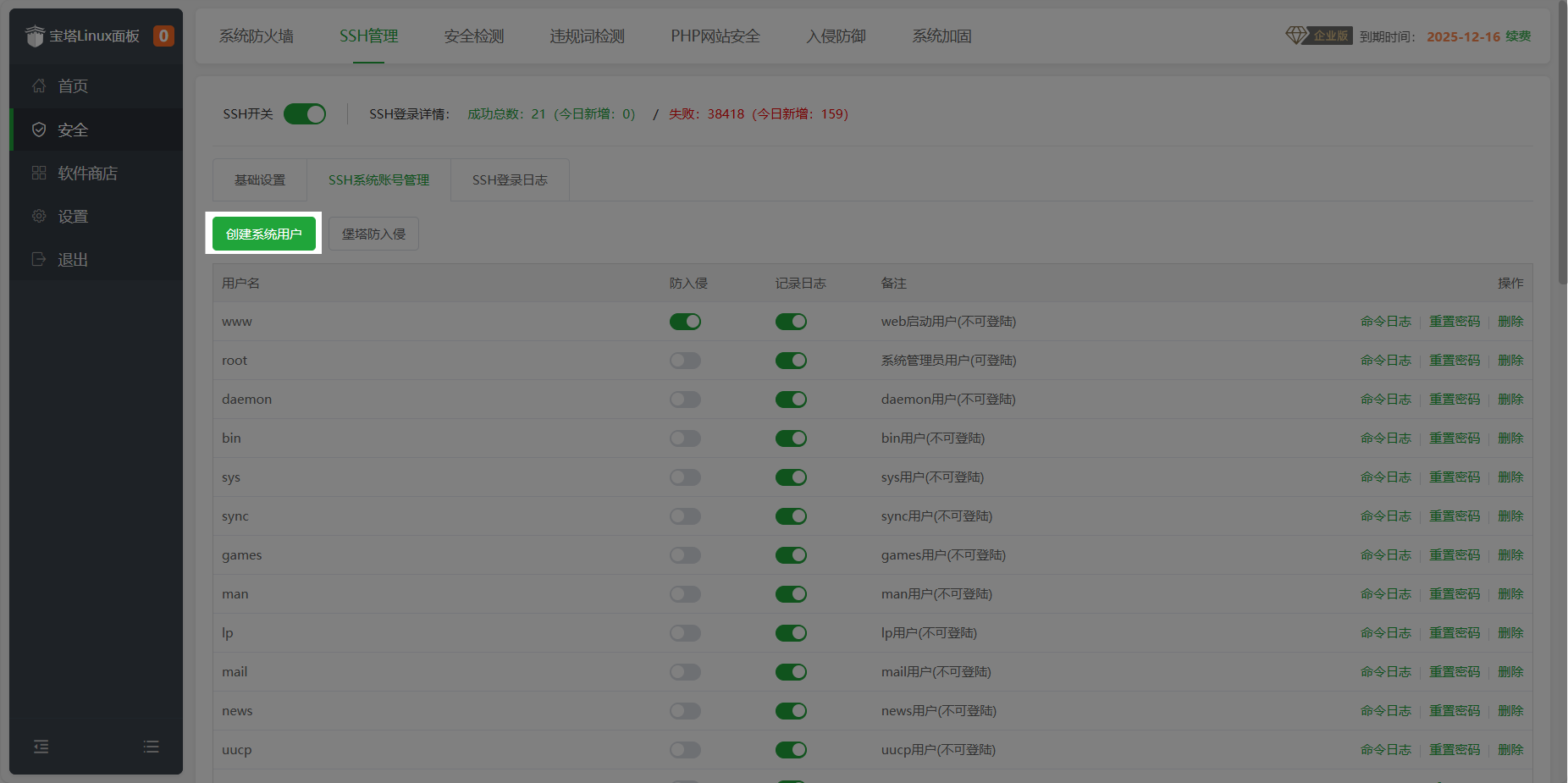The image size is (1568, 783).
Task: Enable intrusion prevention for root user
Action: click(685, 361)
